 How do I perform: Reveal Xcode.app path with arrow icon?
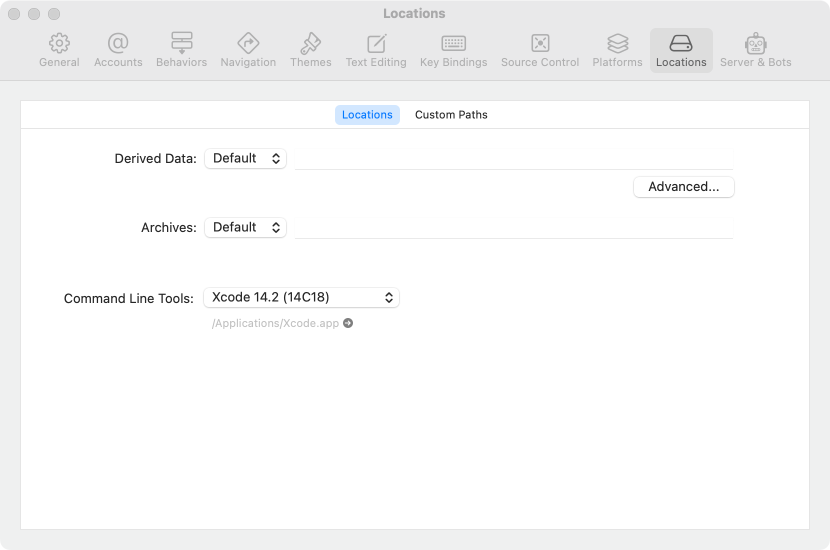[x=348, y=323]
